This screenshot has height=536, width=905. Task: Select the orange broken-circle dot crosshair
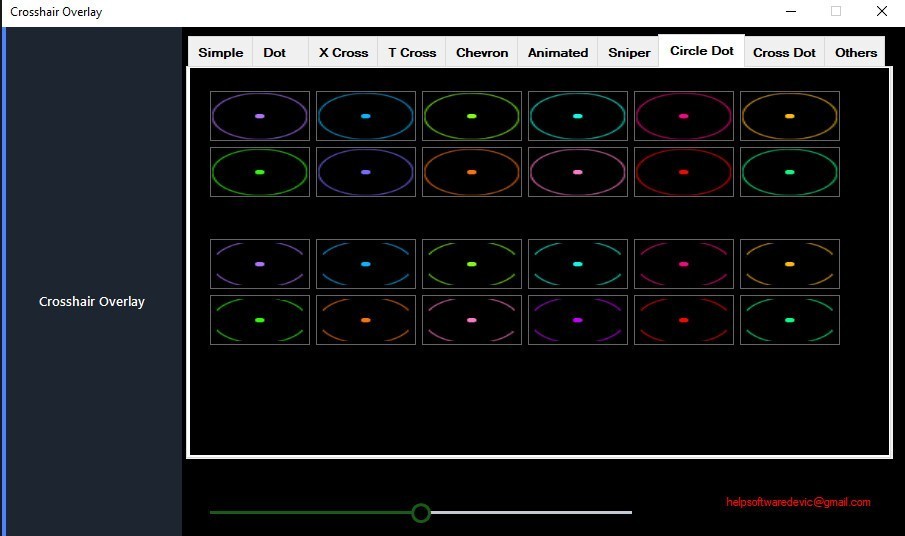366,320
